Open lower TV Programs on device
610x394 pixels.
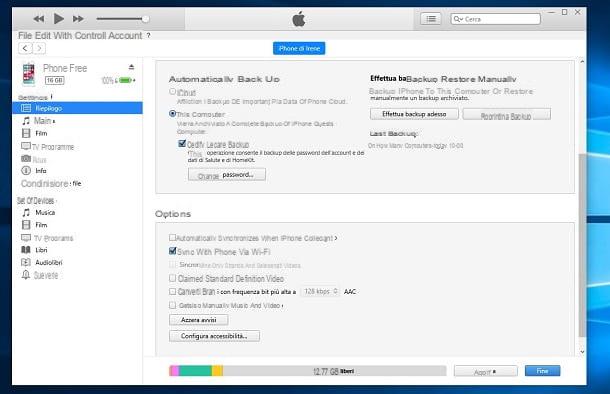tap(47, 238)
